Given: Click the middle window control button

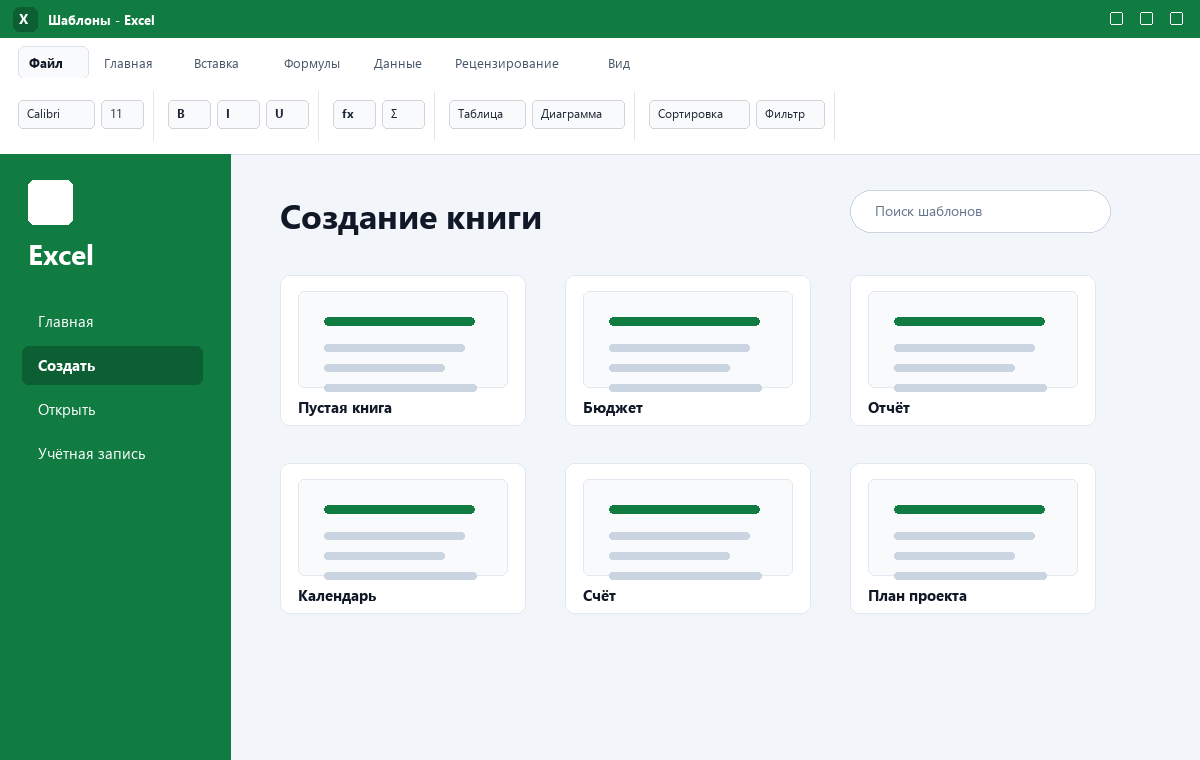Looking at the screenshot, I should point(1147,19).
